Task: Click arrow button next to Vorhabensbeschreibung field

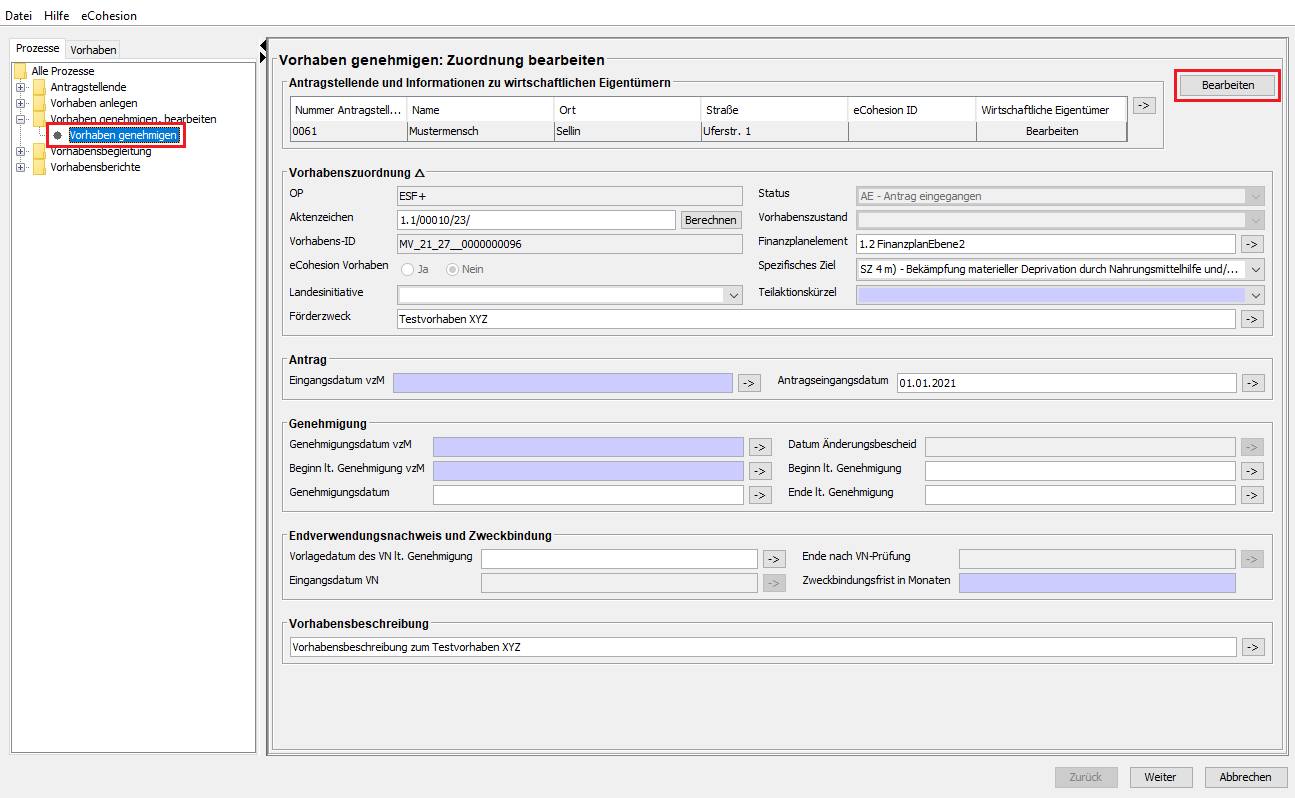Action: pyautogui.click(x=1252, y=647)
